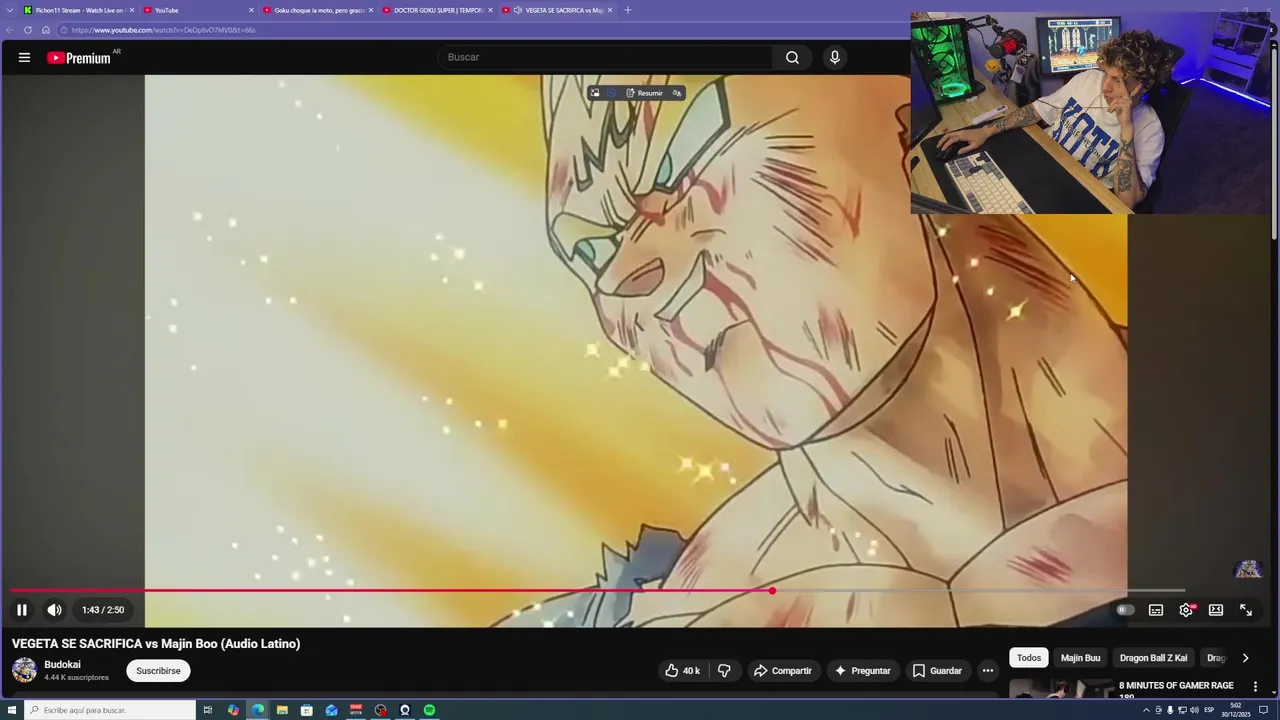
Task: Open Microsoft Edge taskbar icon
Action: point(258,710)
